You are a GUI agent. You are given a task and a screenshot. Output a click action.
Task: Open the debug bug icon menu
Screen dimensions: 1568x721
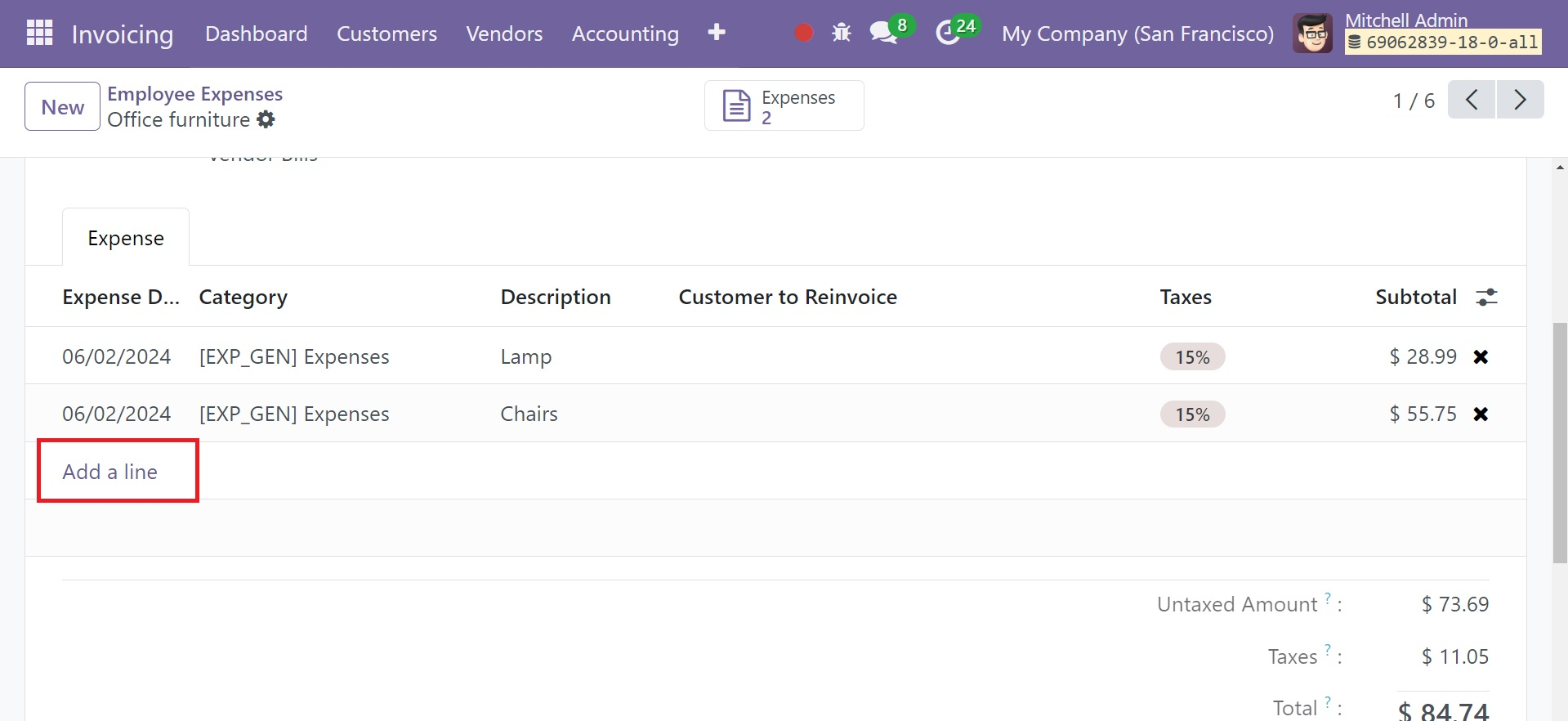(842, 33)
